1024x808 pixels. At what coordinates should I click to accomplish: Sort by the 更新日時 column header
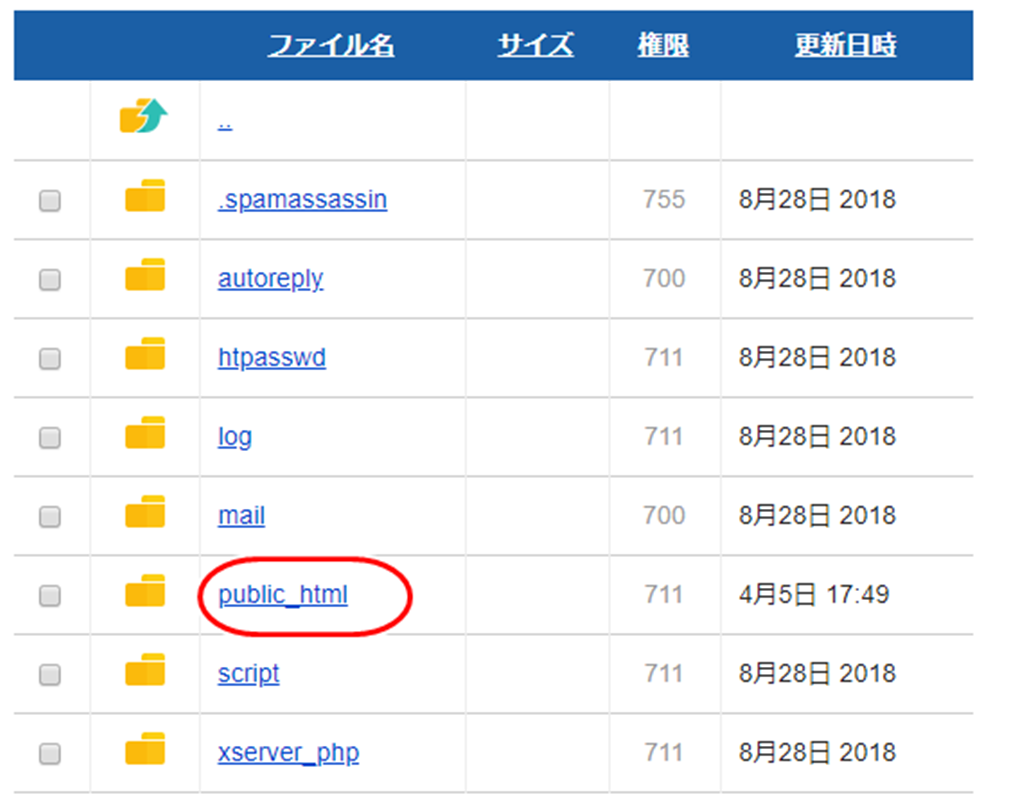tap(847, 44)
